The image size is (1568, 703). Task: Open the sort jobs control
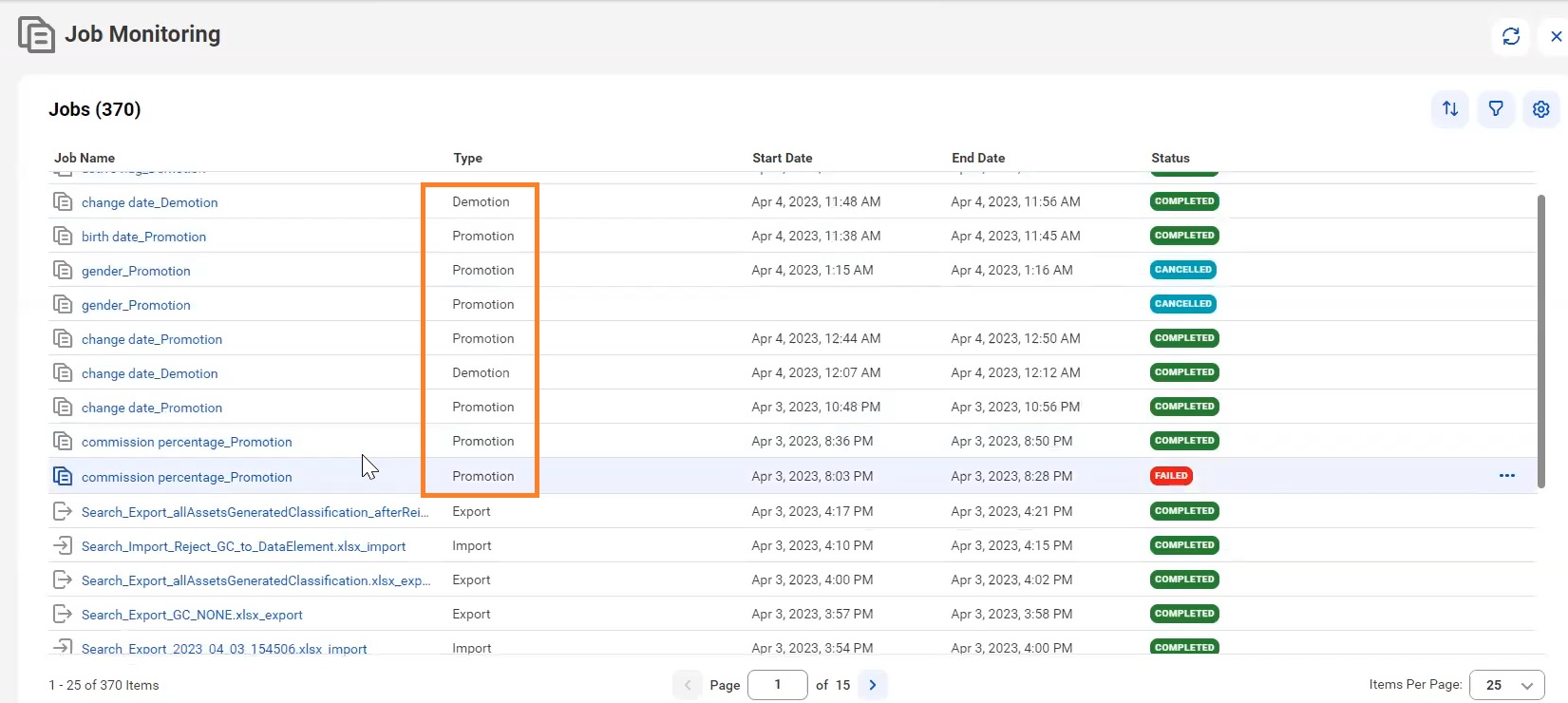pos(1450,109)
